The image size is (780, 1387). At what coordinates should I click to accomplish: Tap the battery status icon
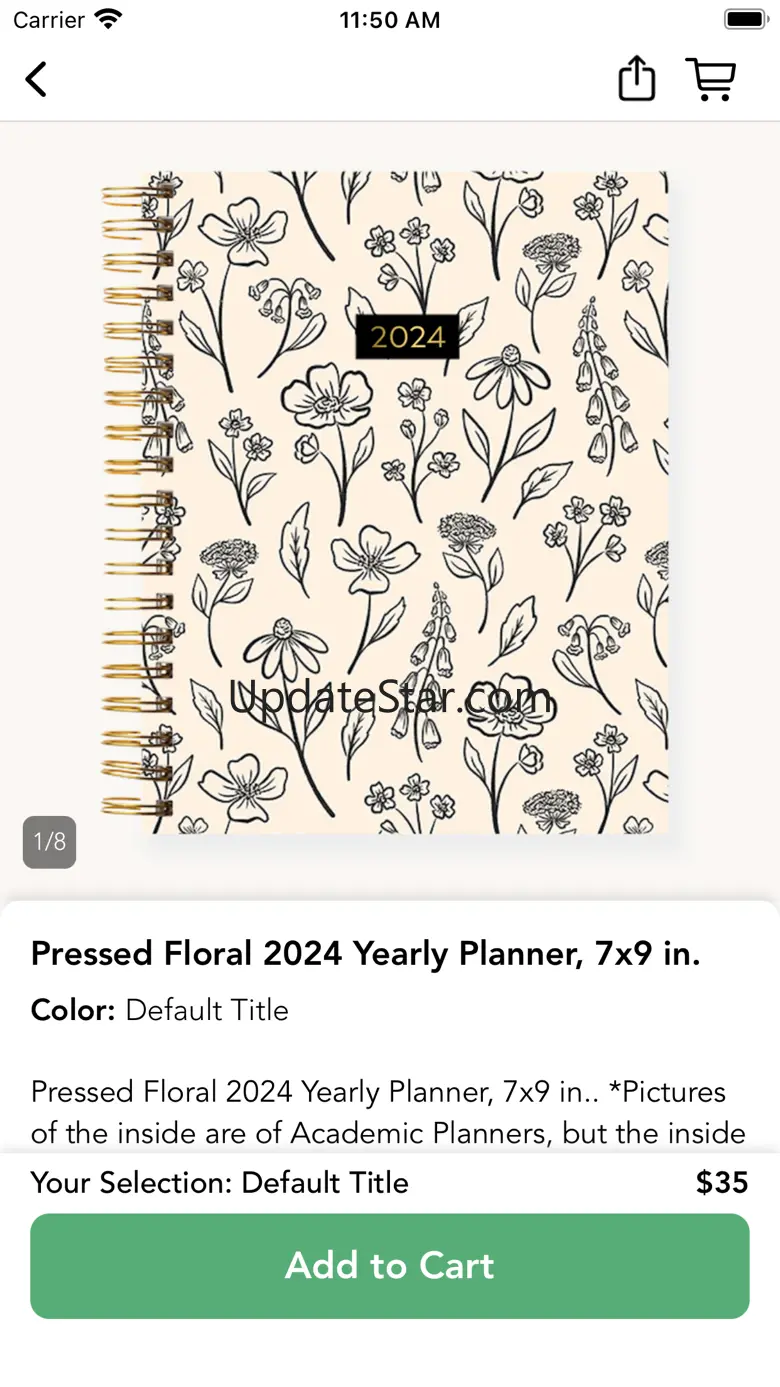pos(745,19)
